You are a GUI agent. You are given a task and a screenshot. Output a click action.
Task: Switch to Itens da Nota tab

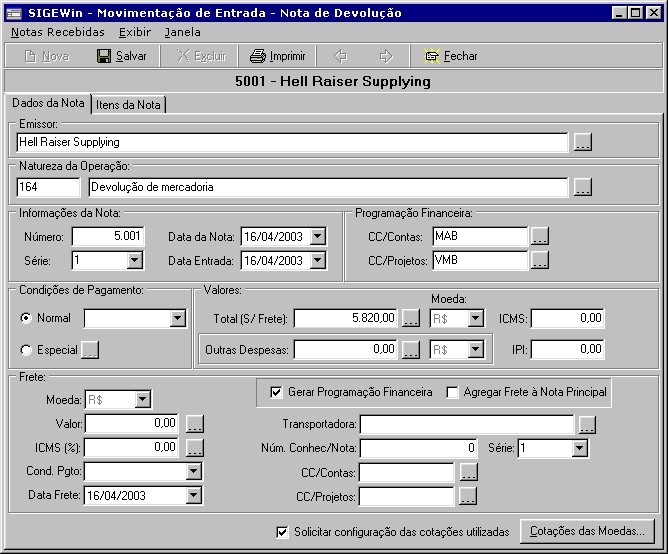tap(128, 105)
